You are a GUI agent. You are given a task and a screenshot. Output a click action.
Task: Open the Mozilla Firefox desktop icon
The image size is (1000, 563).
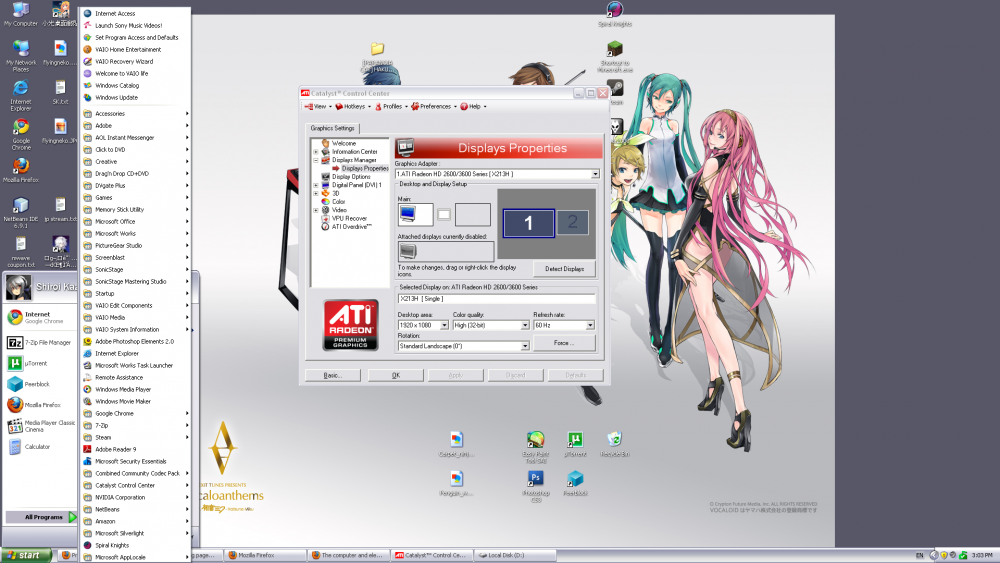point(20,171)
